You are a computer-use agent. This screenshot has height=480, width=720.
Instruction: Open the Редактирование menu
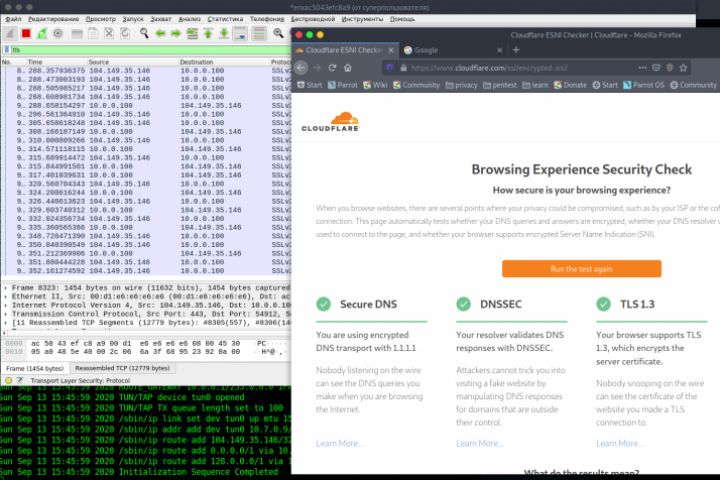coord(53,19)
